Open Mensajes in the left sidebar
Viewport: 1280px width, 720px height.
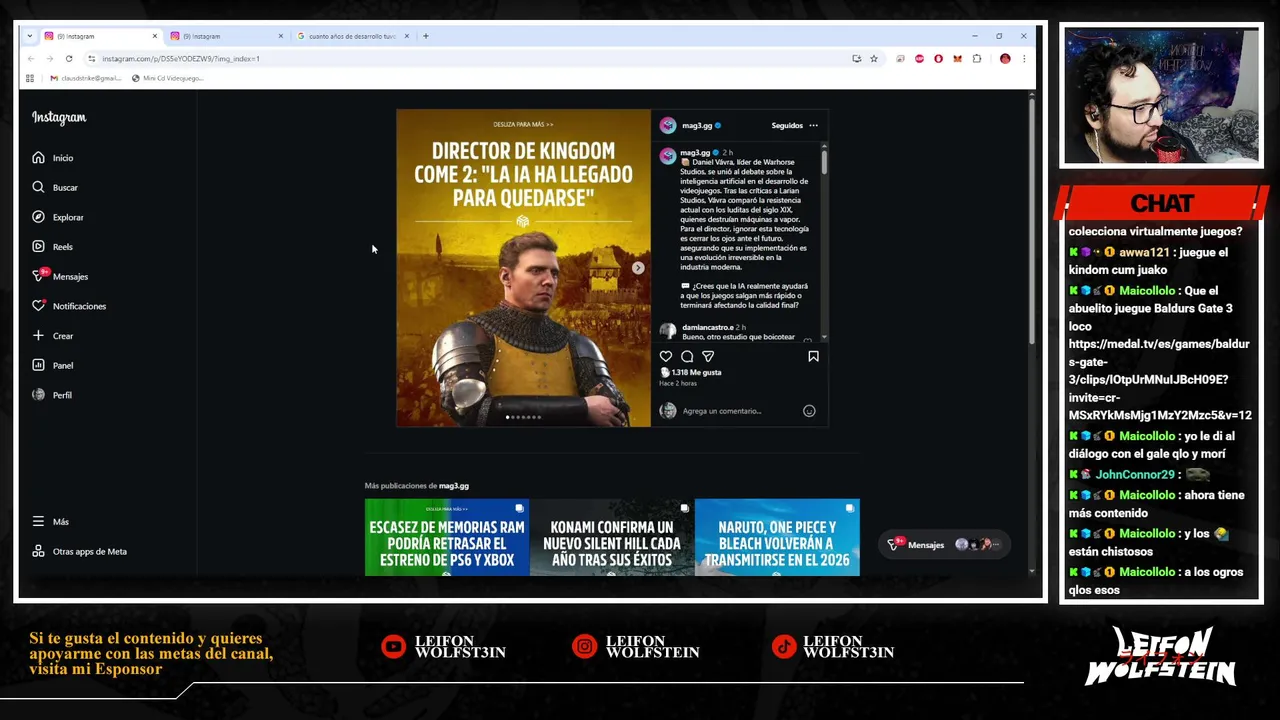(x=60, y=276)
